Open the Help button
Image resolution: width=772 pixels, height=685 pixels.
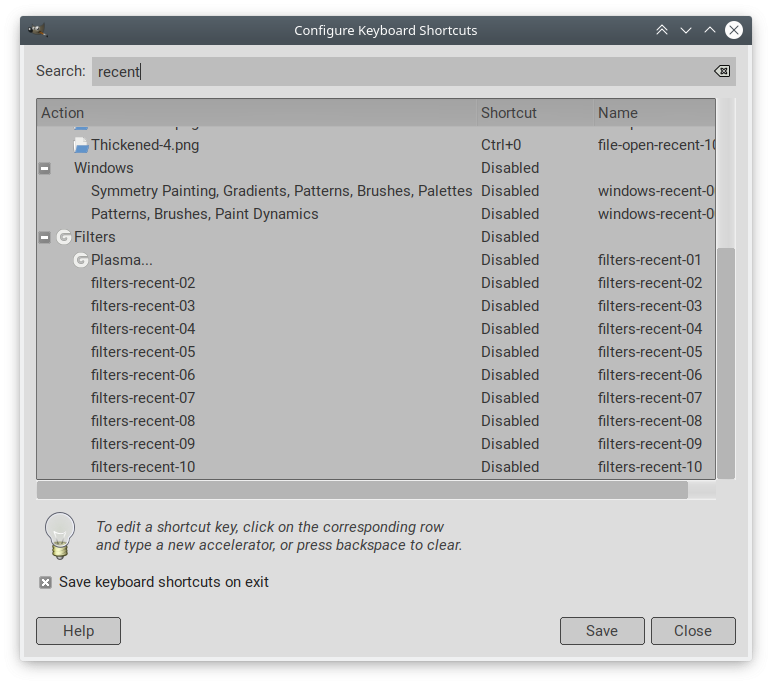(78, 631)
